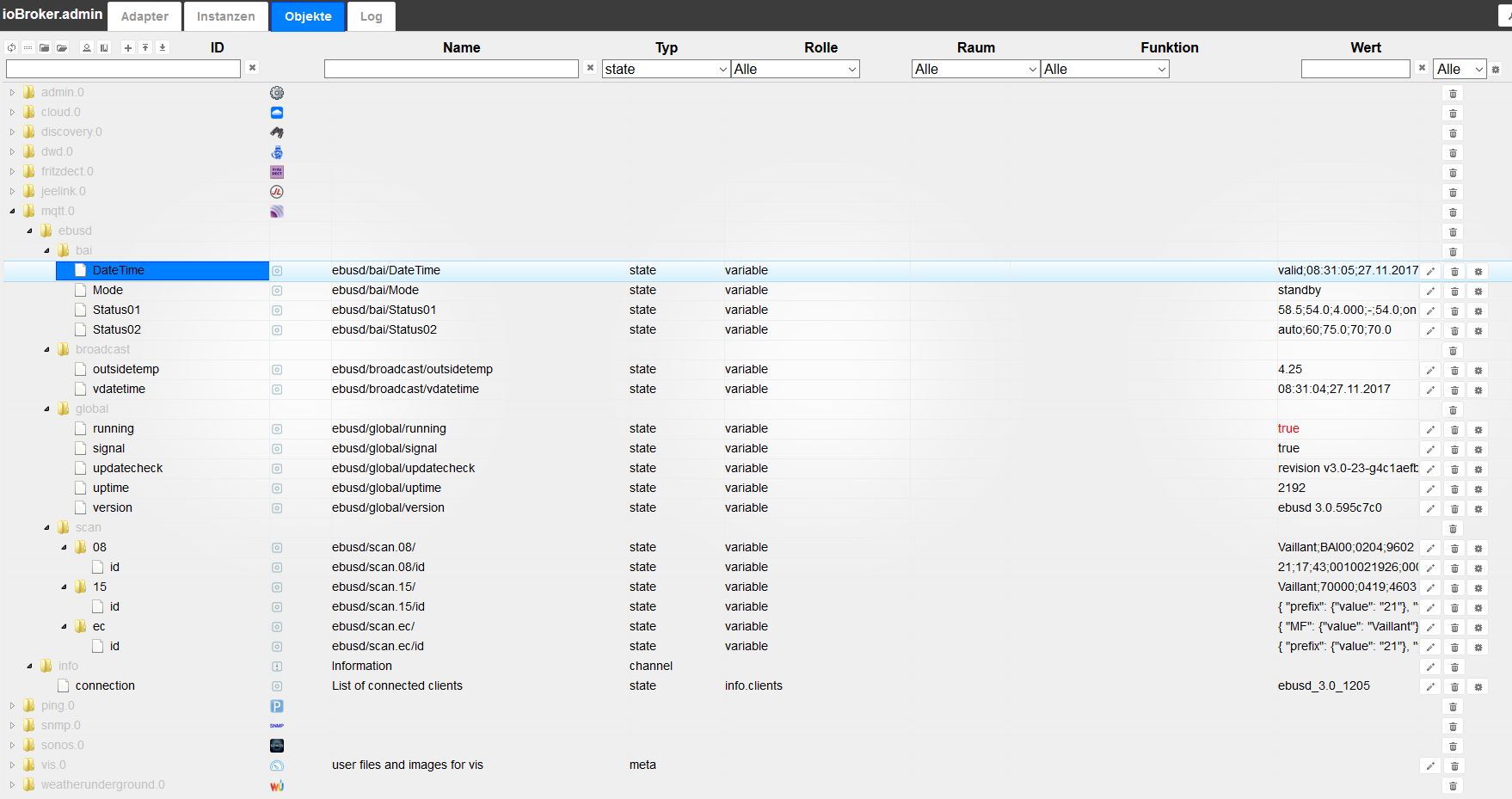Click the ID filter input field
This screenshot has width=1512, height=799.
[123, 69]
